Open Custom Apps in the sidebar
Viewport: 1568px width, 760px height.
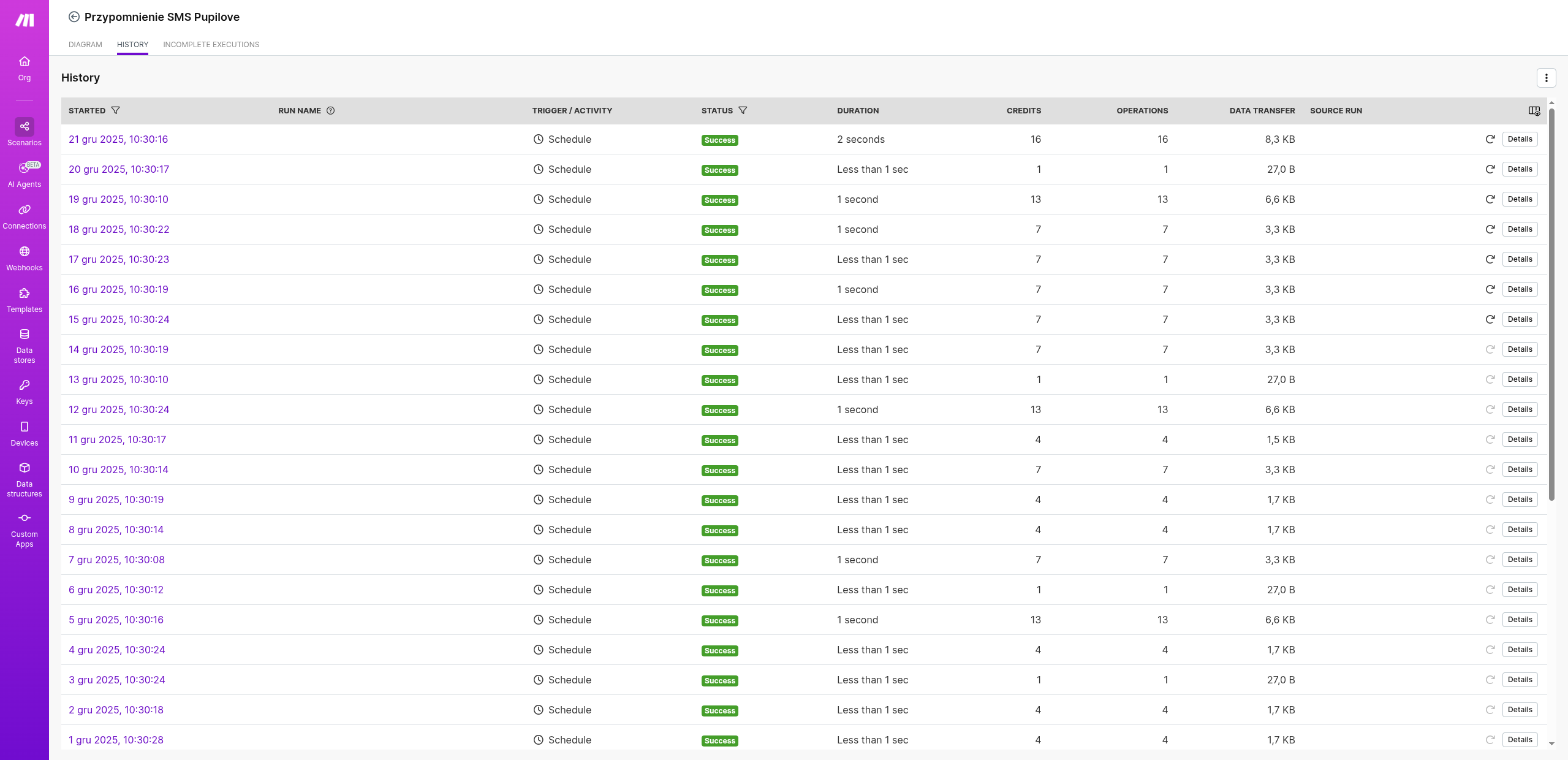click(x=25, y=530)
